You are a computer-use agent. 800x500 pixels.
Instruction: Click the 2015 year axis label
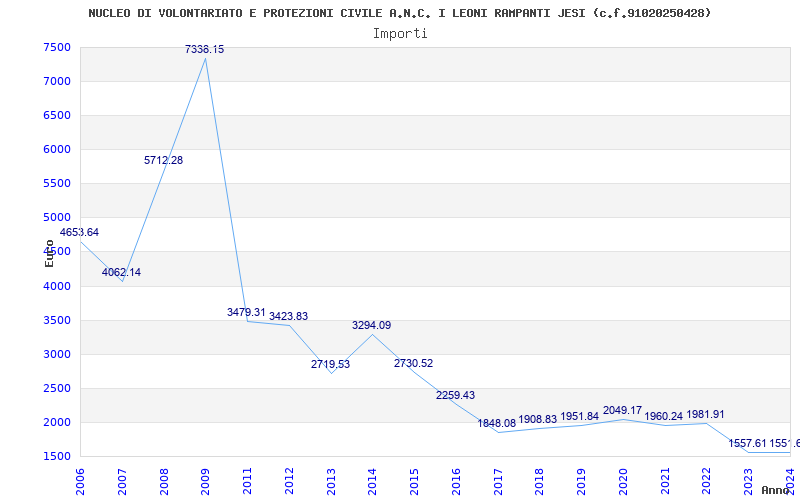414,482
